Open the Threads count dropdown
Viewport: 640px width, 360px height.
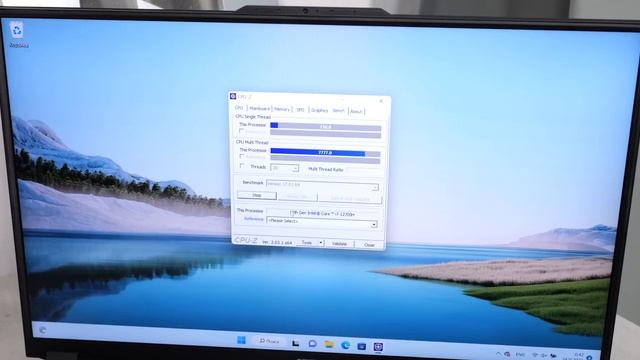pos(284,168)
